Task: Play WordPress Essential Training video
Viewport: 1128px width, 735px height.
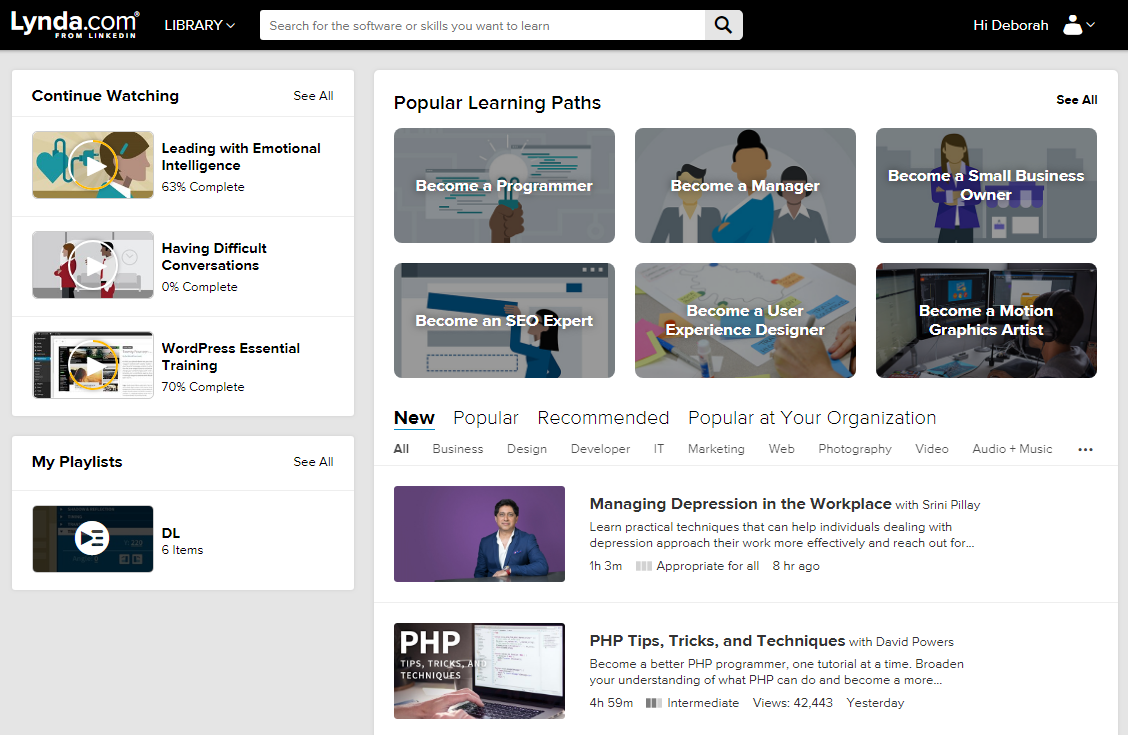Action: (93, 365)
